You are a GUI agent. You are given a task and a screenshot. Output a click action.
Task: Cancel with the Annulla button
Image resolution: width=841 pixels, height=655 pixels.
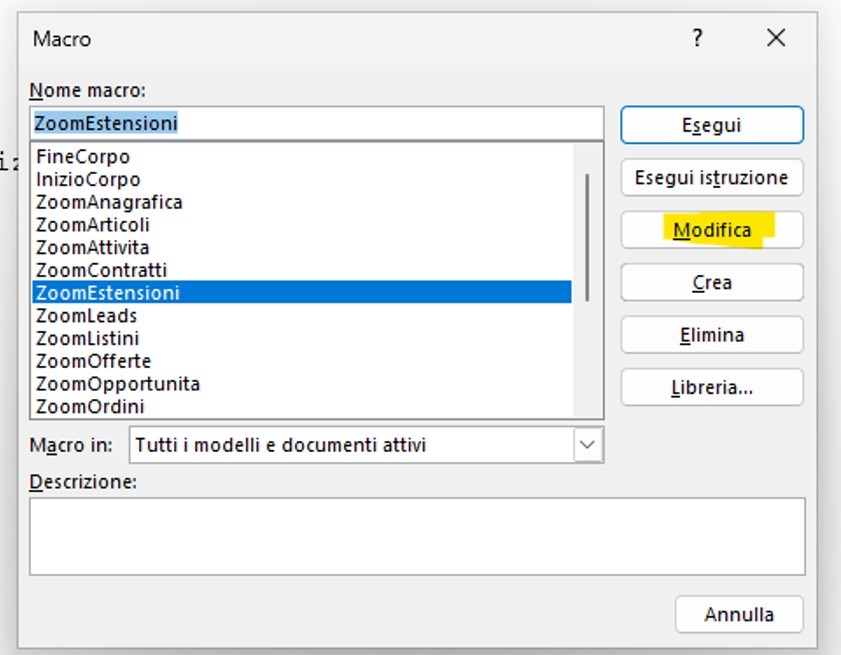738,614
